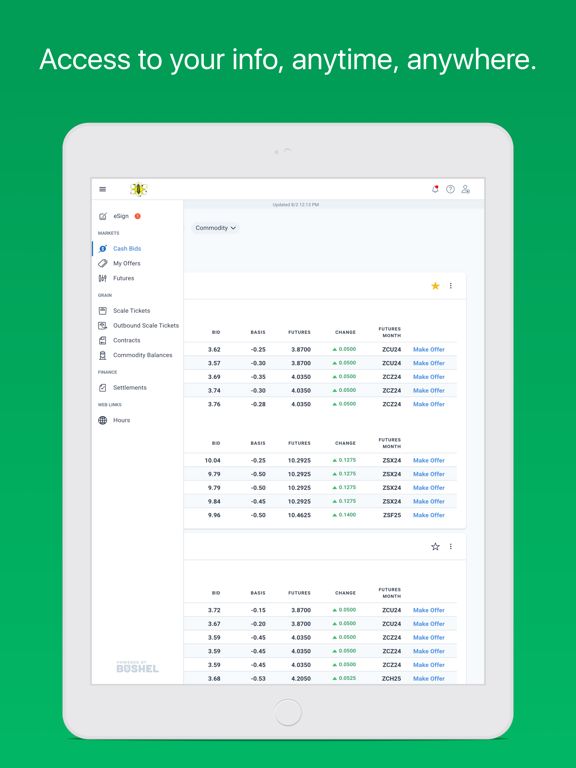Screen dimensions: 576x768
Task: Click the -0.28 basis value
Action: click(x=258, y=404)
